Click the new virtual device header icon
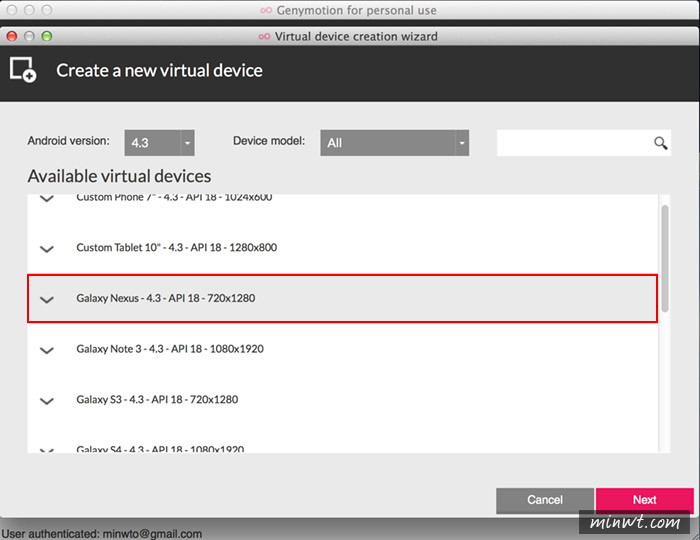 coord(23,70)
